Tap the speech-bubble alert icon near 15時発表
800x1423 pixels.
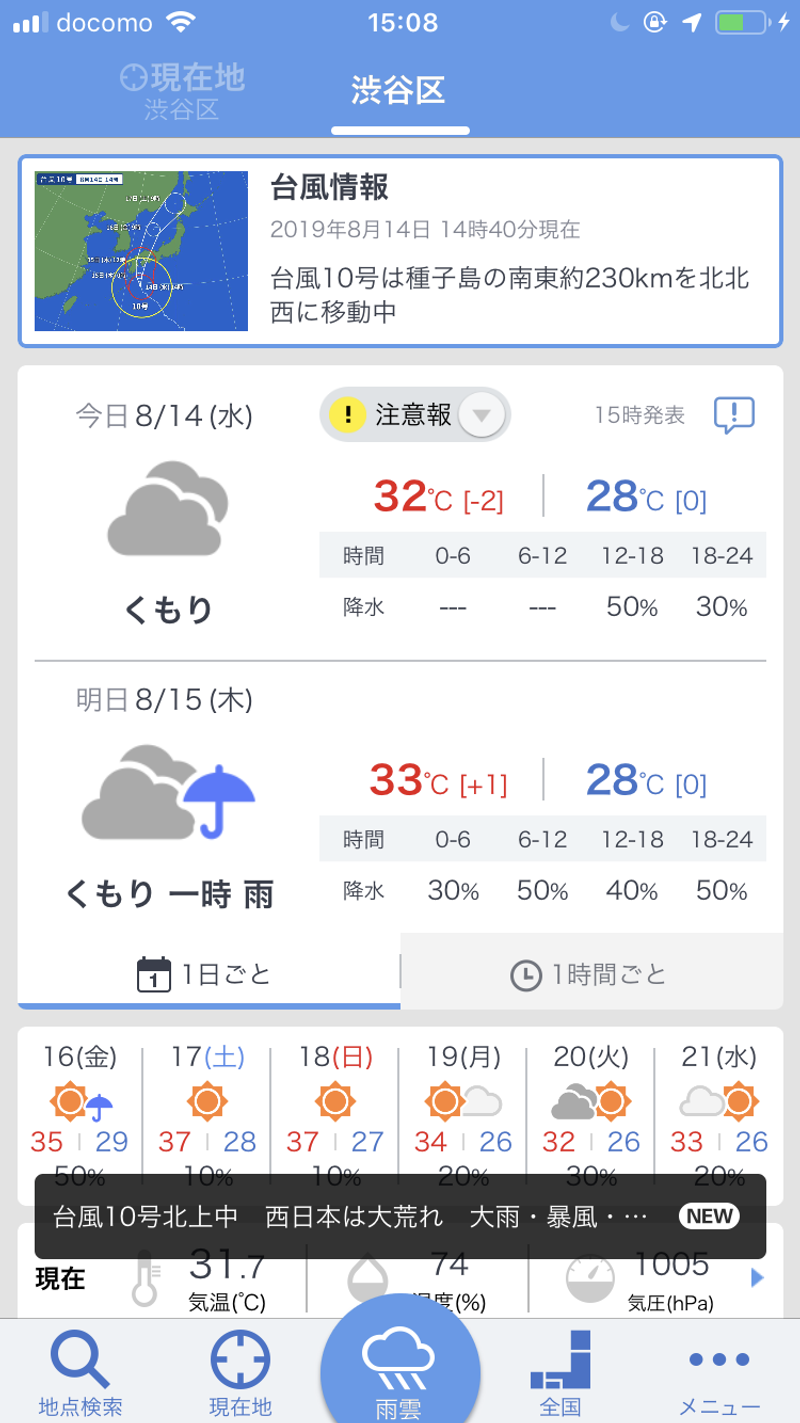[x=733, y=415]
